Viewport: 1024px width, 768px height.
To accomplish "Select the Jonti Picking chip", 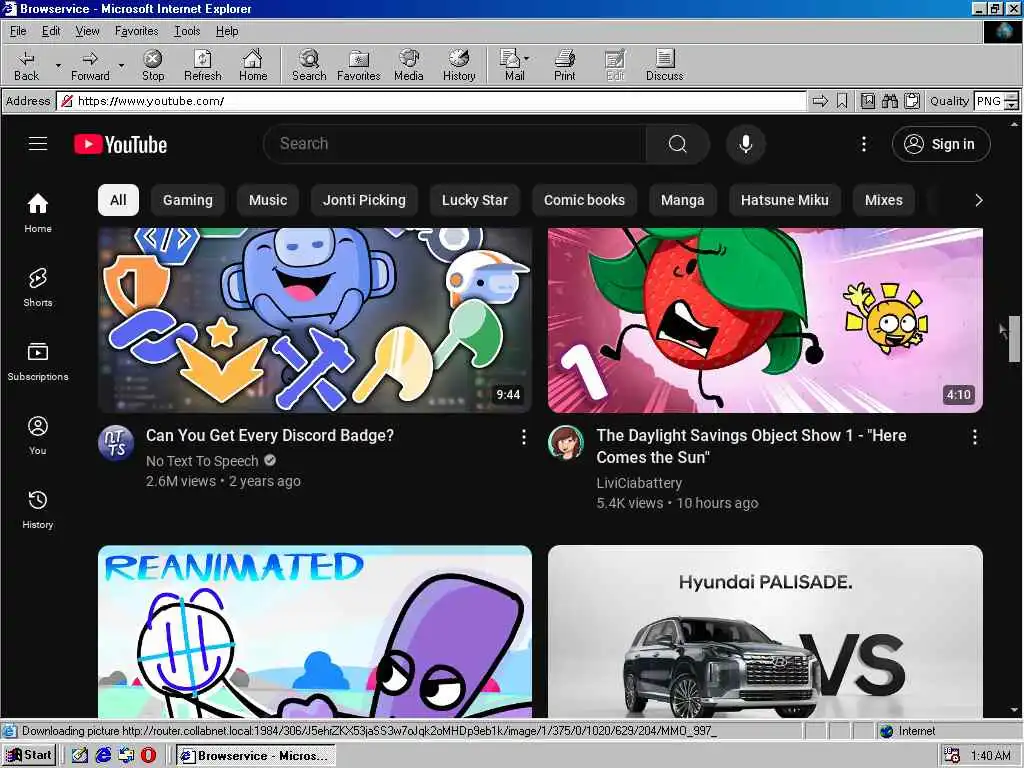I will tap(364, 200).
